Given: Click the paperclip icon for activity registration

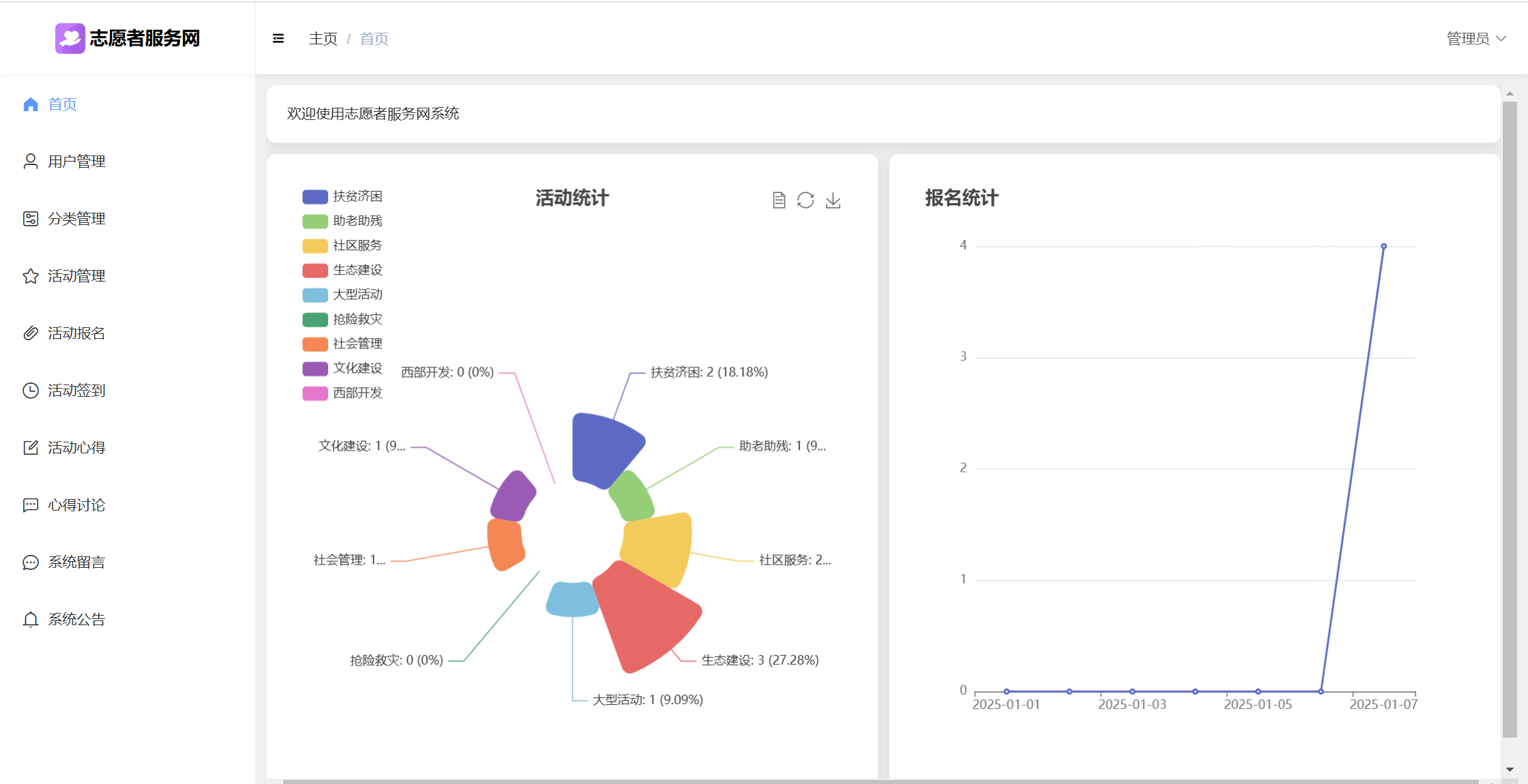Looking at the screenshot, I should tap(31, 333).
